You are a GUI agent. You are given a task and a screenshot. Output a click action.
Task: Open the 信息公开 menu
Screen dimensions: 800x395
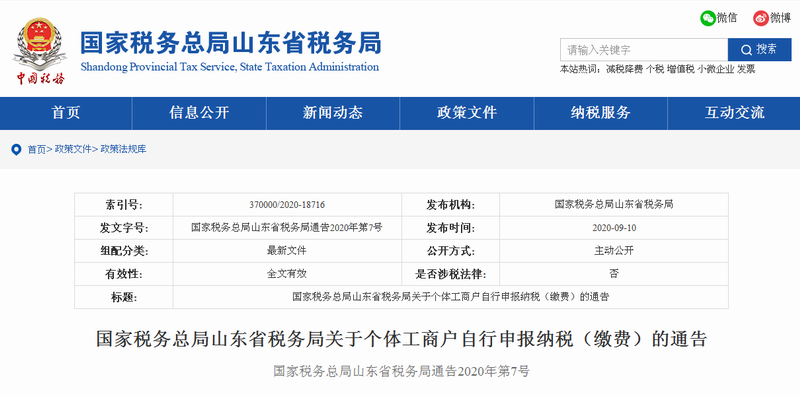[199, 113]
